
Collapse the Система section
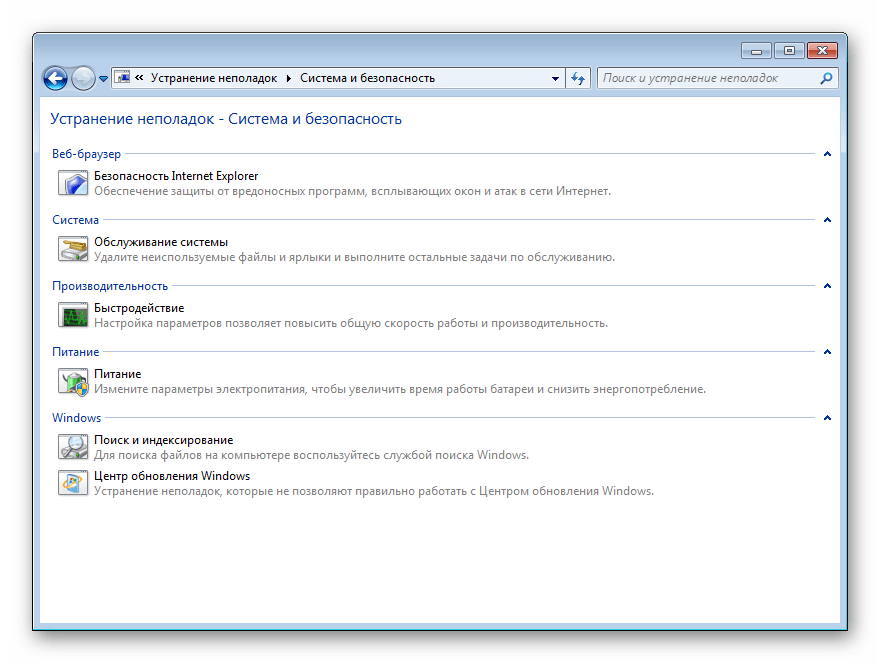pyautogui.click(x=827, y=220)
